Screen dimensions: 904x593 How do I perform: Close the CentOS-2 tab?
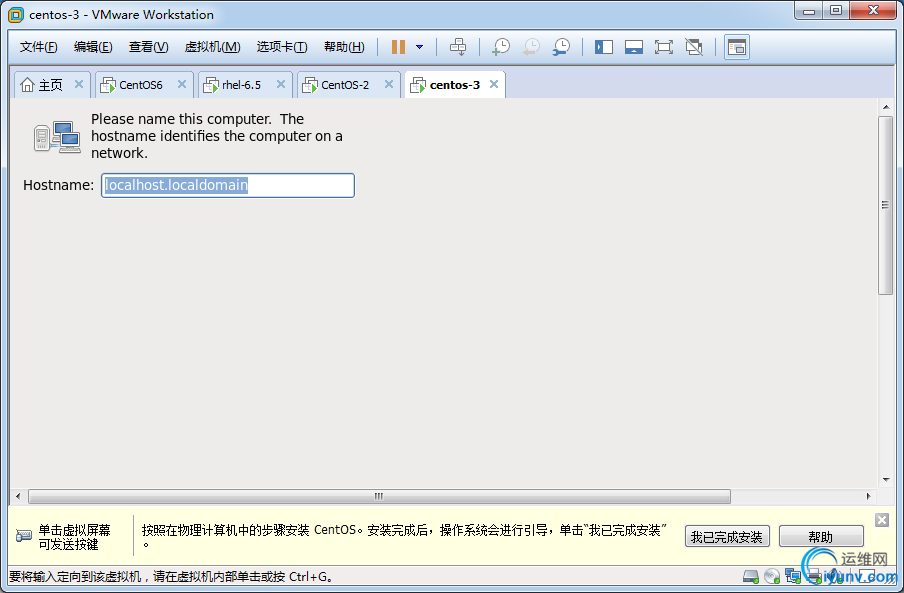coord(389,84)
